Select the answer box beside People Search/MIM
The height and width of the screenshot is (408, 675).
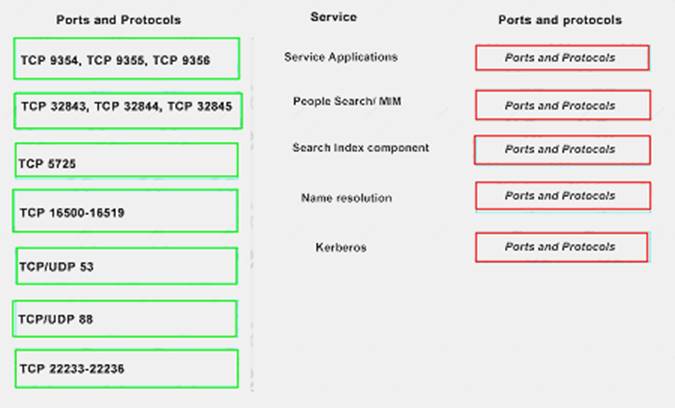click(x=562, y=105)
